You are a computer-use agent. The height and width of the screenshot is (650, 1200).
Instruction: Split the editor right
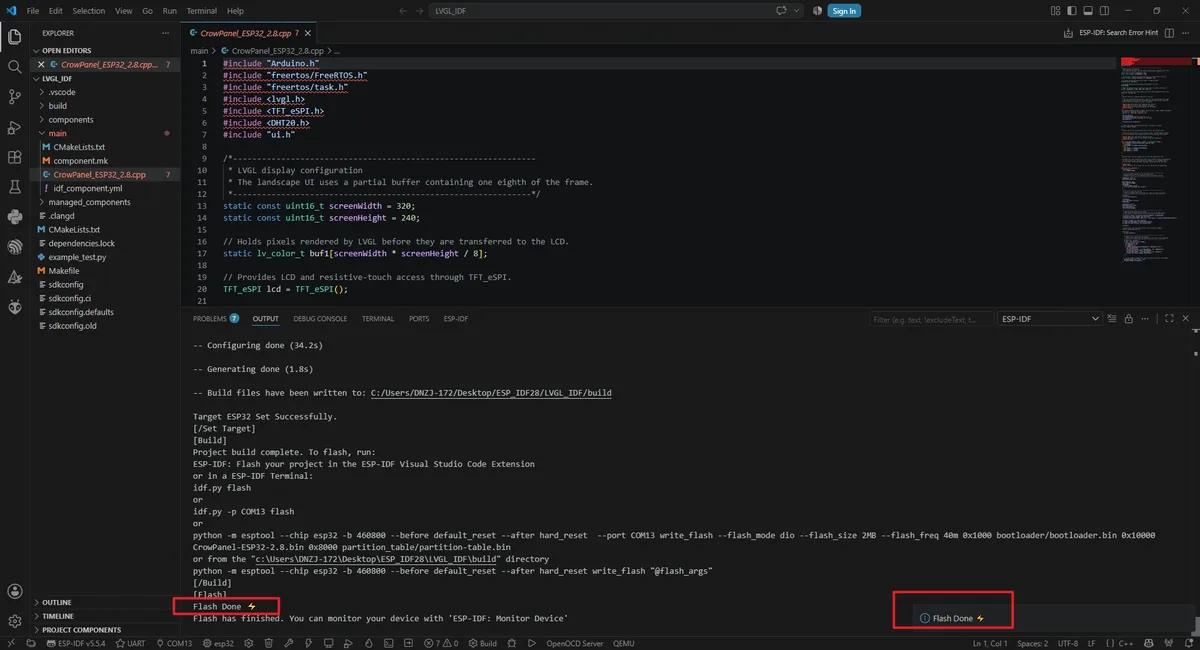1169,33
